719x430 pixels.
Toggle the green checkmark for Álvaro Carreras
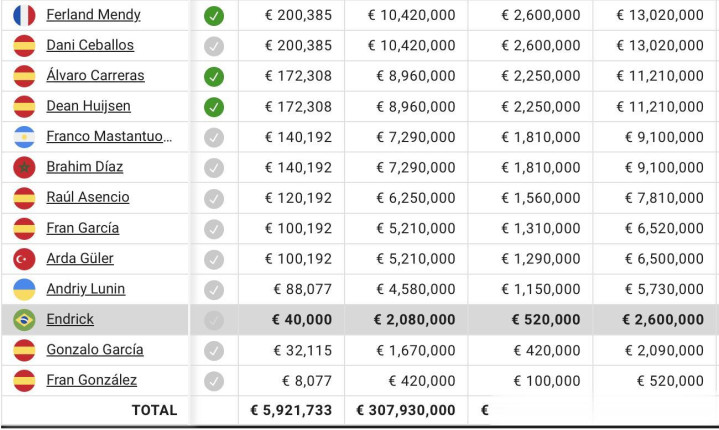point(214,76)
